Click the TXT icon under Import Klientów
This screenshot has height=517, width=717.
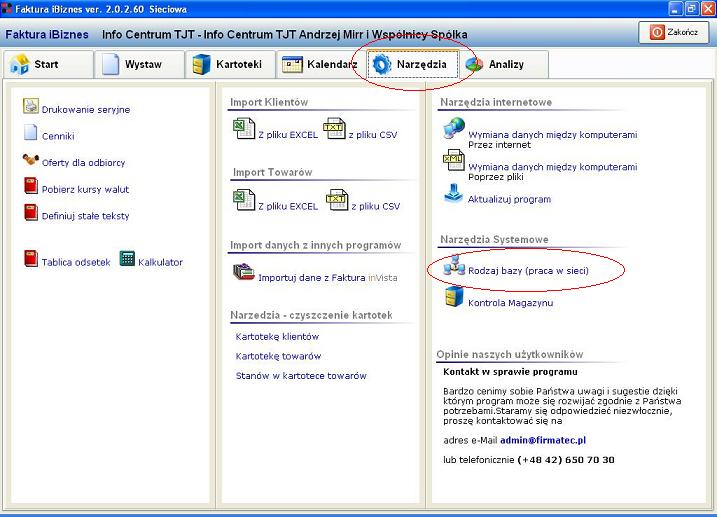pos(334,128)
